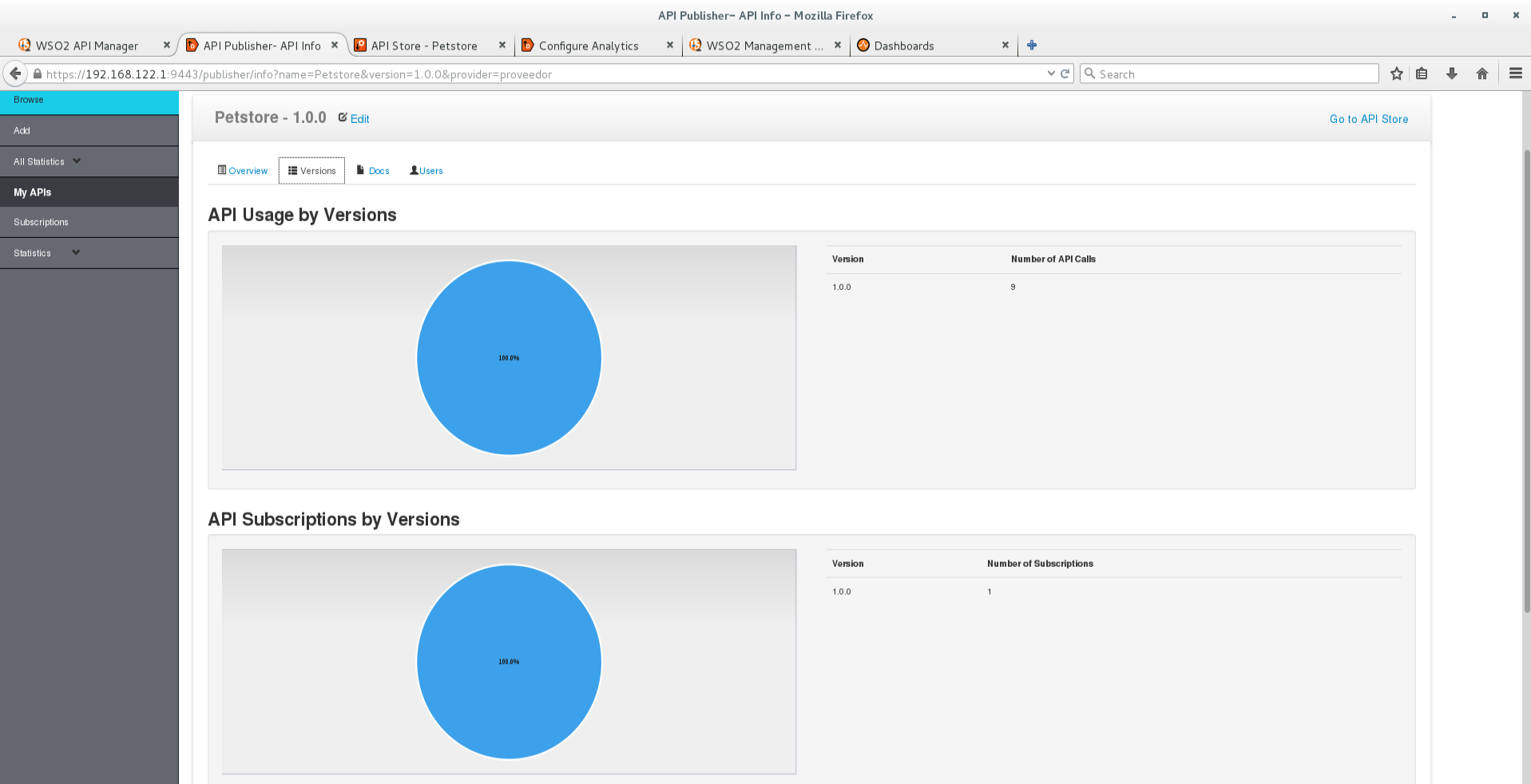Open the Users tab
1531x784 pixels.
426,171
